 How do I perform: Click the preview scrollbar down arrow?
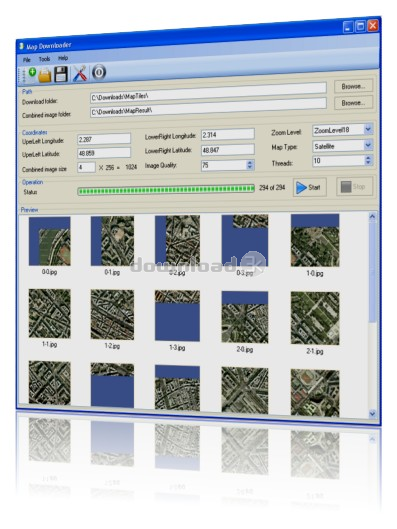pos(372,413)
